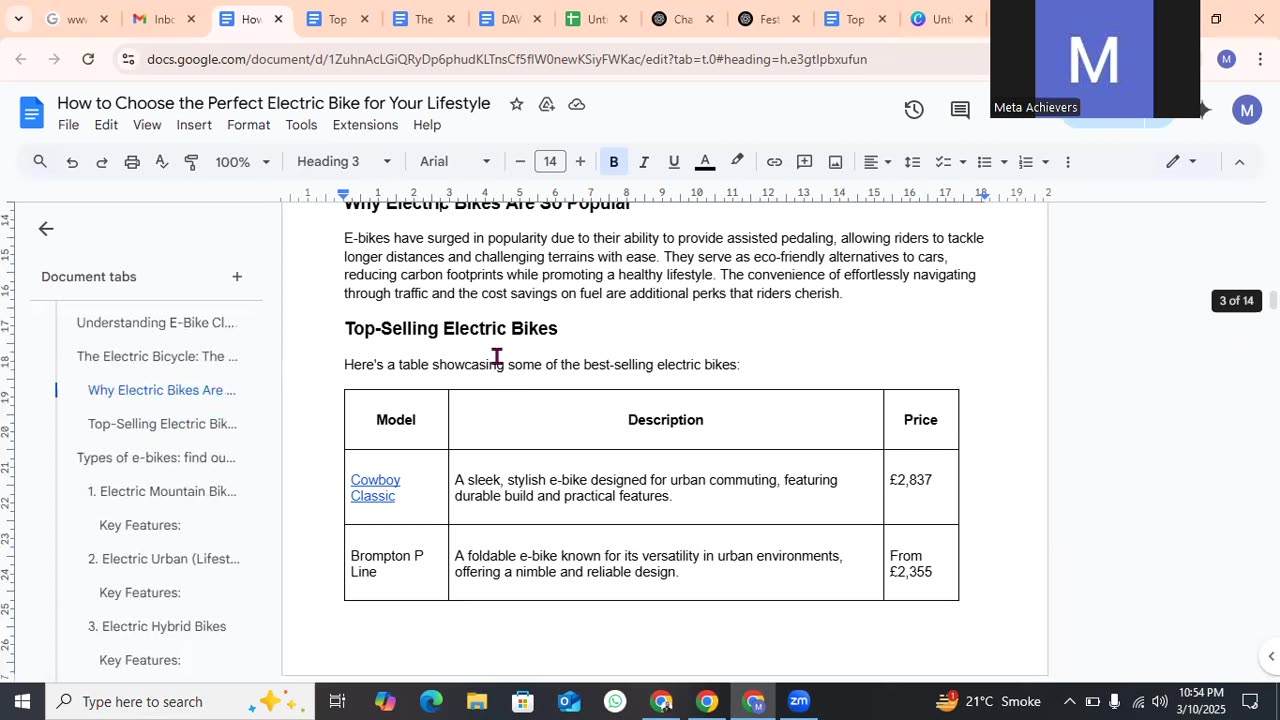Open text alignment options
This screenshot has height=720, width=1280.
877,162
